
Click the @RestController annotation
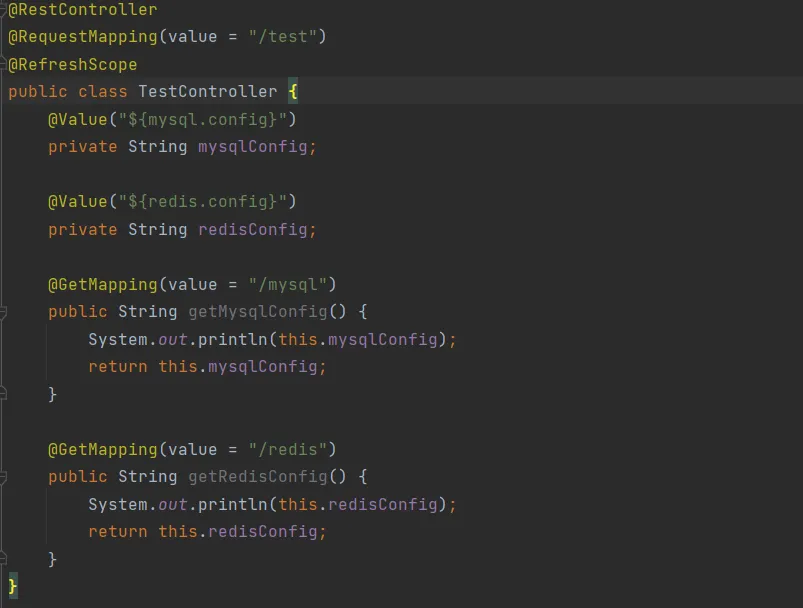(83, 10)
